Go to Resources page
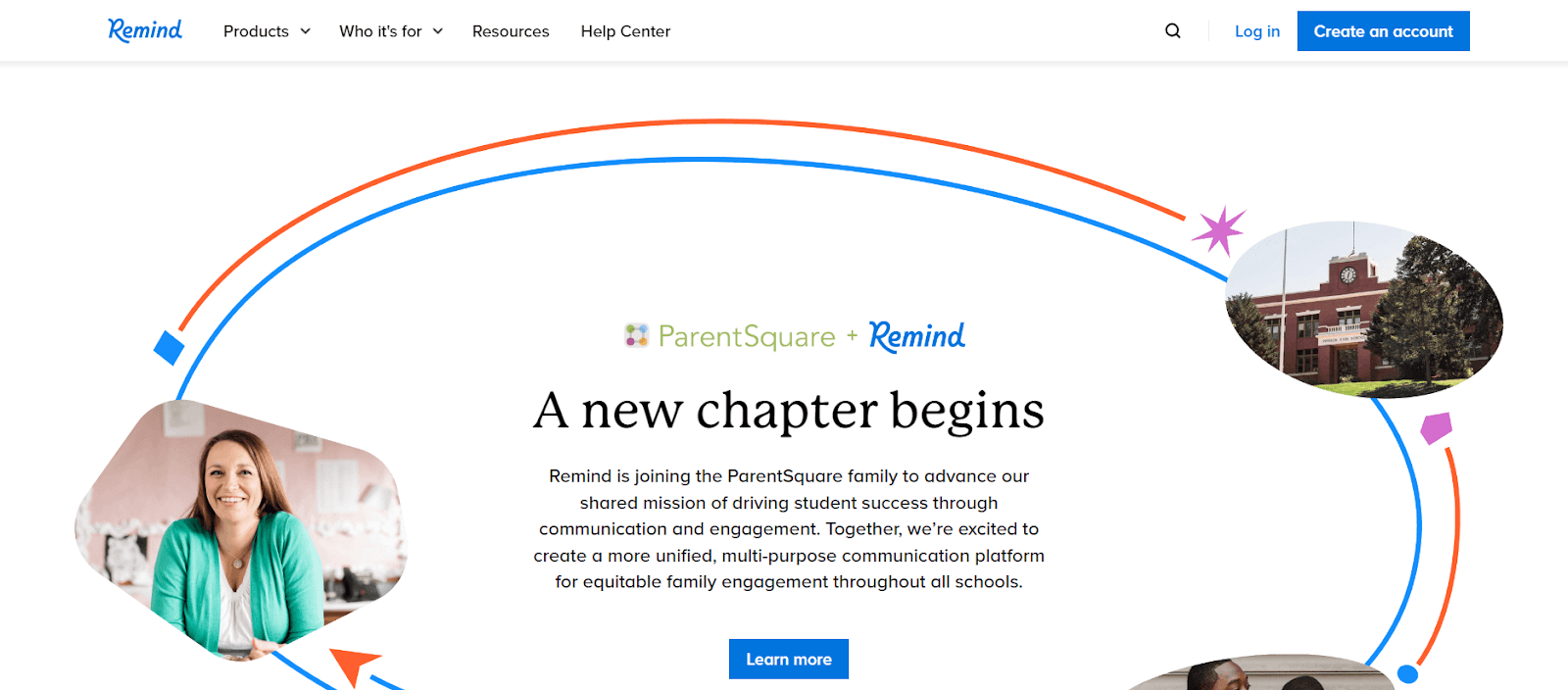Image resolution: width=1568 pixels, height=690 pixels. [x=511, y=31]
